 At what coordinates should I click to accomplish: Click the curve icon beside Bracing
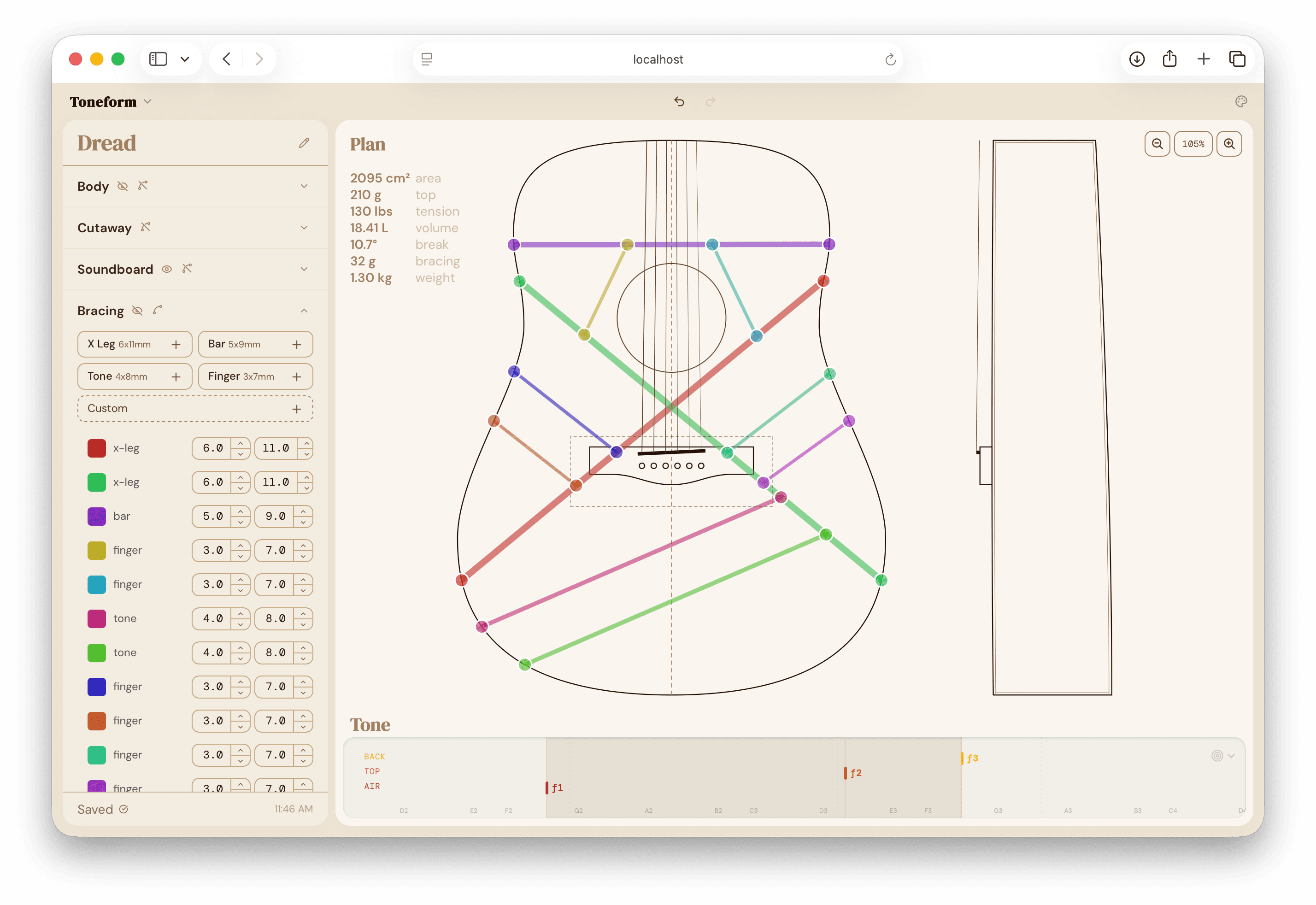coord(158,310)
